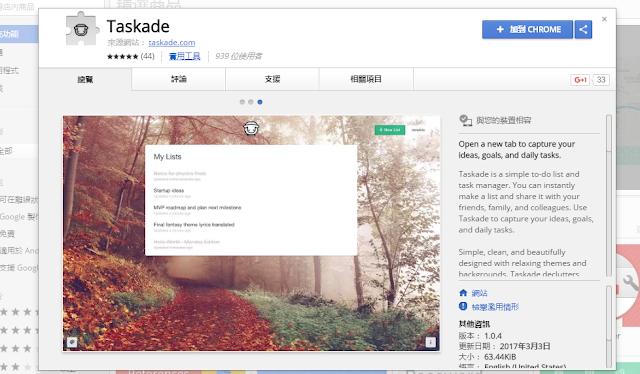640x374 pixels.
Task: Click the Taskade puzzle-piece extension icon
Action: coord(82,29)
